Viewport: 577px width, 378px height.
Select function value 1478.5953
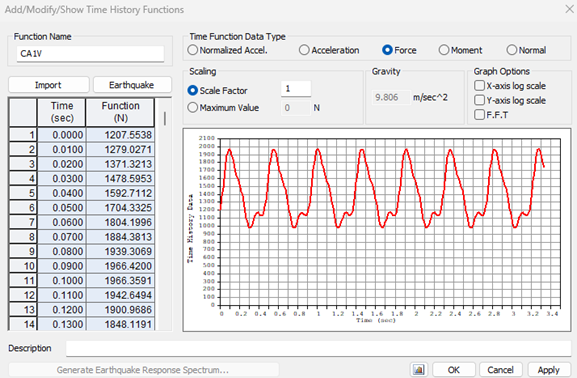point(120,179)
